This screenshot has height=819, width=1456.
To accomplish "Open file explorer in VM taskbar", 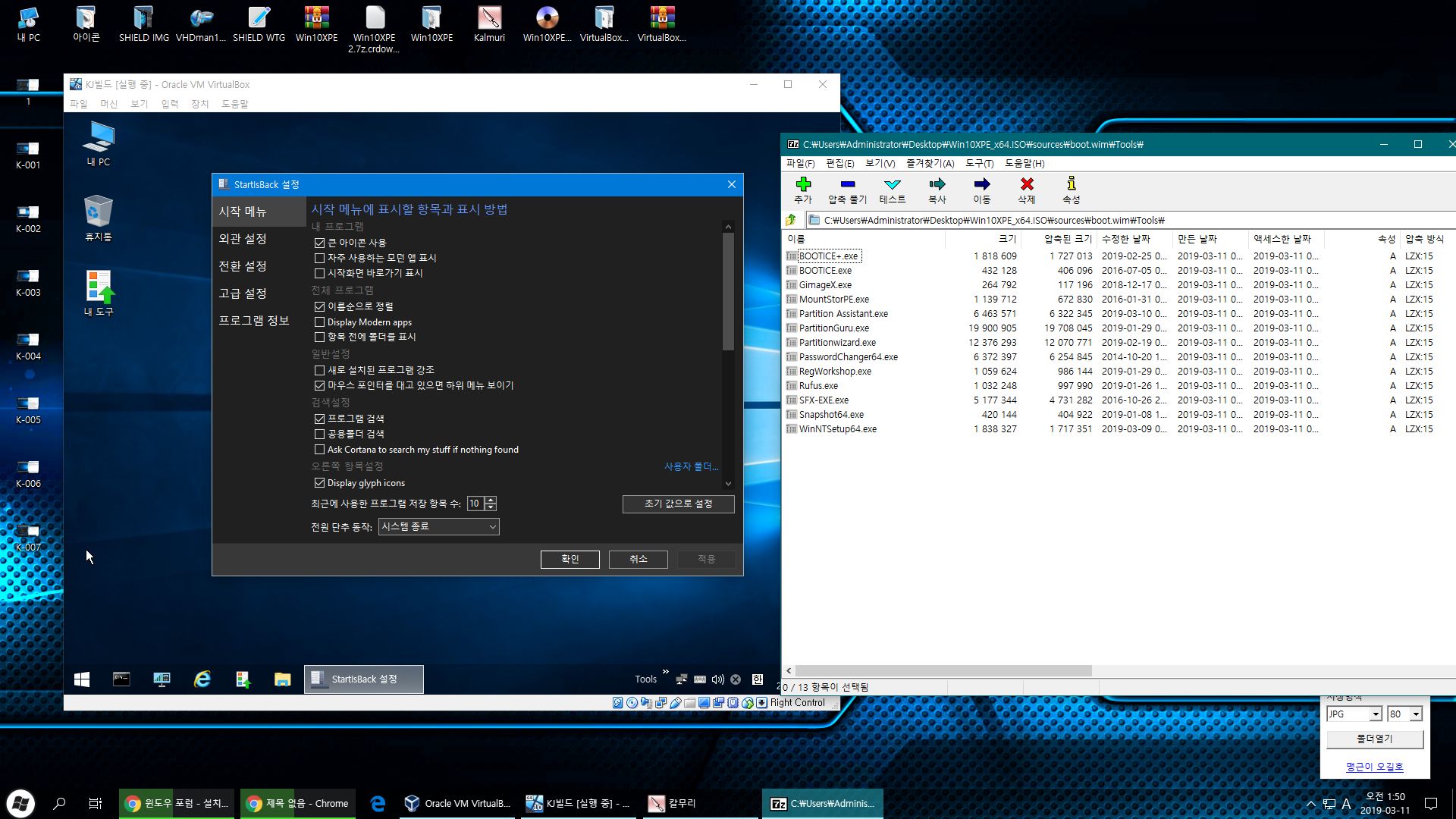I will [x=282, y=679].
